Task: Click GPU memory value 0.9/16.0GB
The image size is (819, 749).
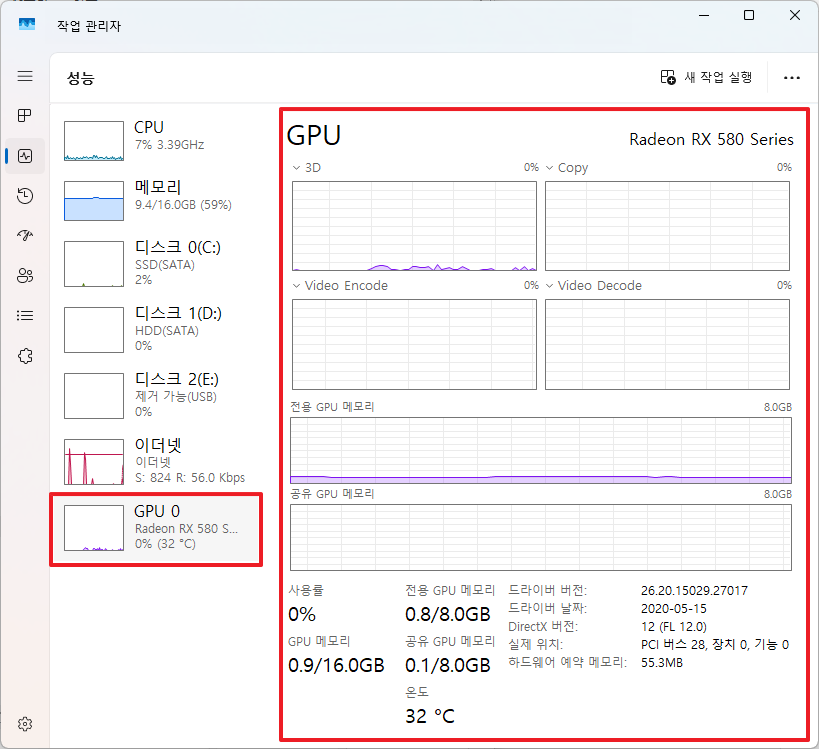Action: point(336,665)
